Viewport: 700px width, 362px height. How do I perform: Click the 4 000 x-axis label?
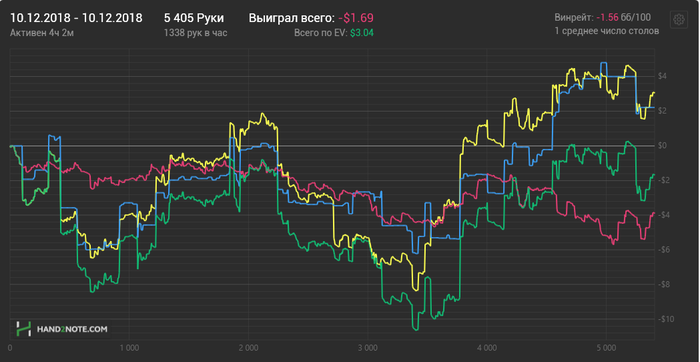point(487,347)
